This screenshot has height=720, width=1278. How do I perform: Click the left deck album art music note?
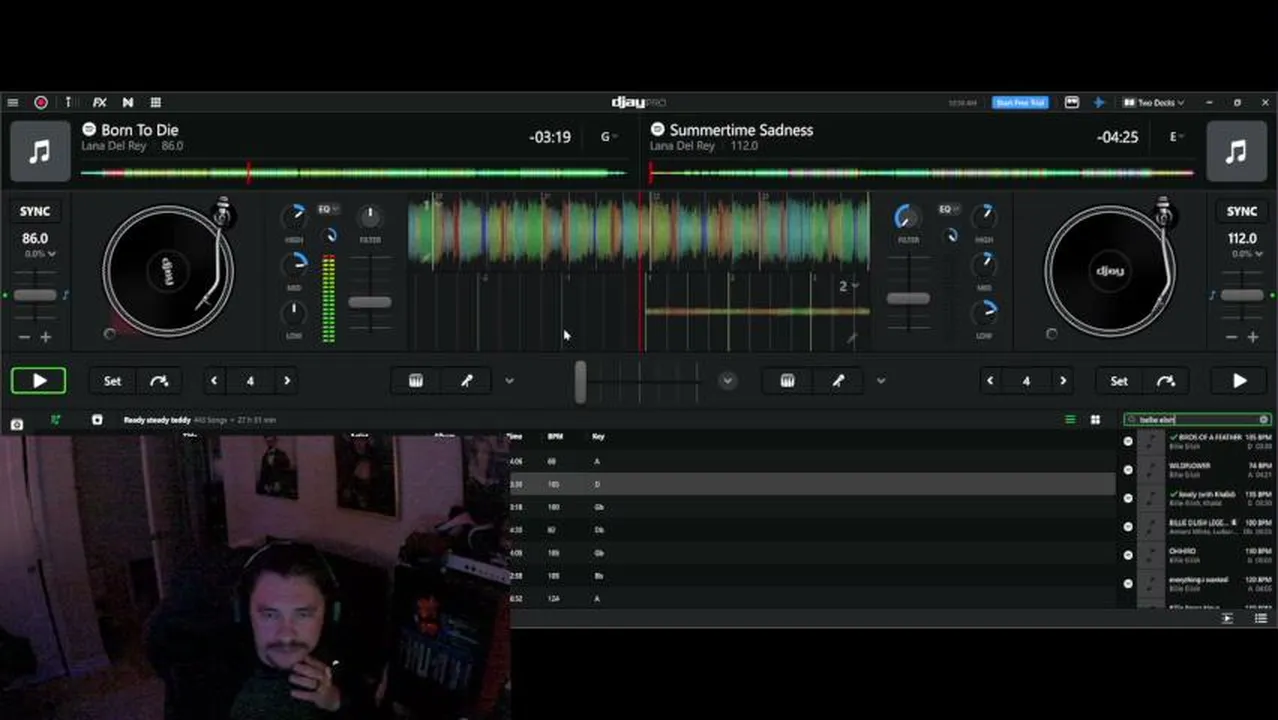click(x=40, y=151)
